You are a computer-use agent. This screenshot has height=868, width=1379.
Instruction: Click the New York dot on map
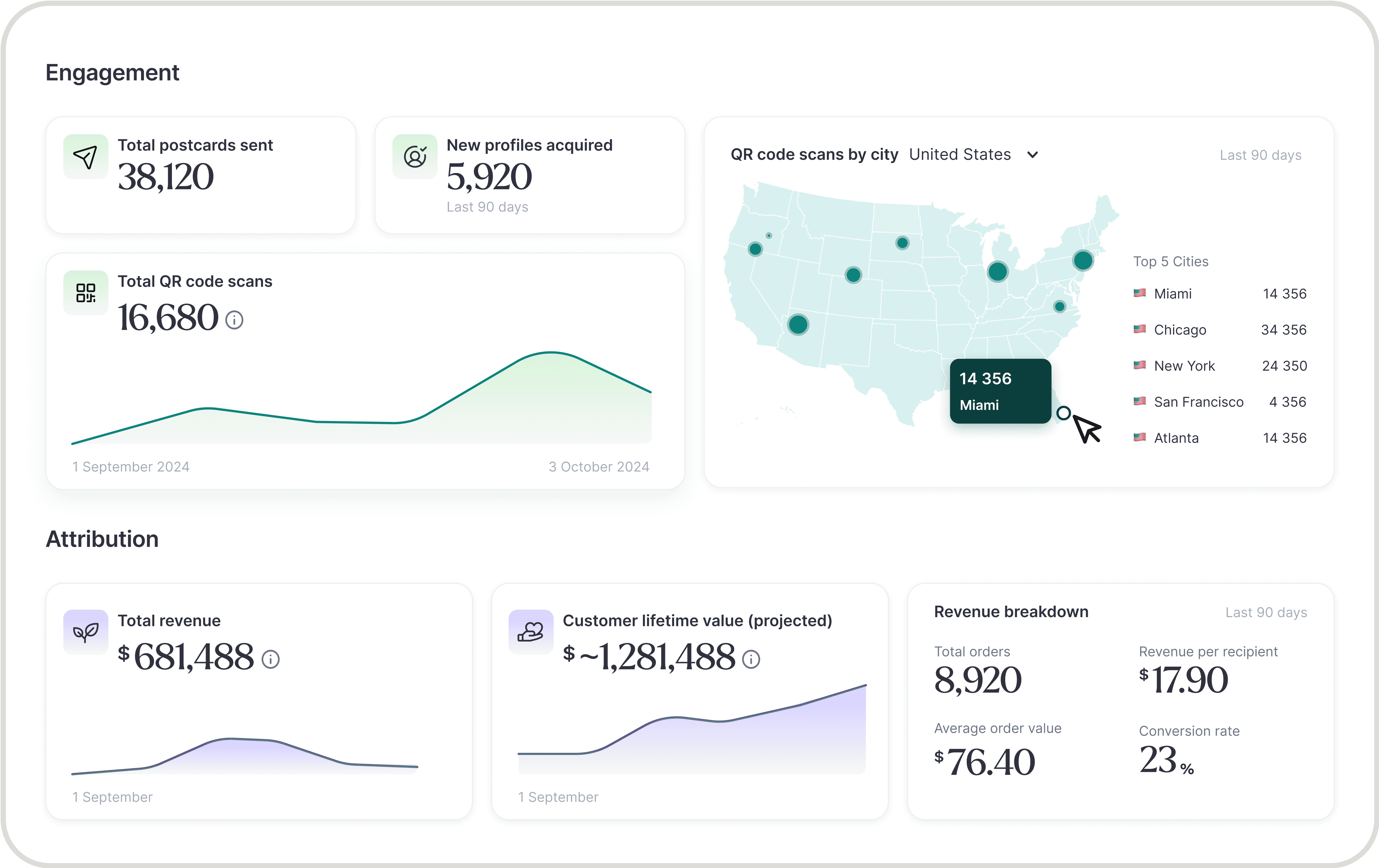coord(1082,261)
